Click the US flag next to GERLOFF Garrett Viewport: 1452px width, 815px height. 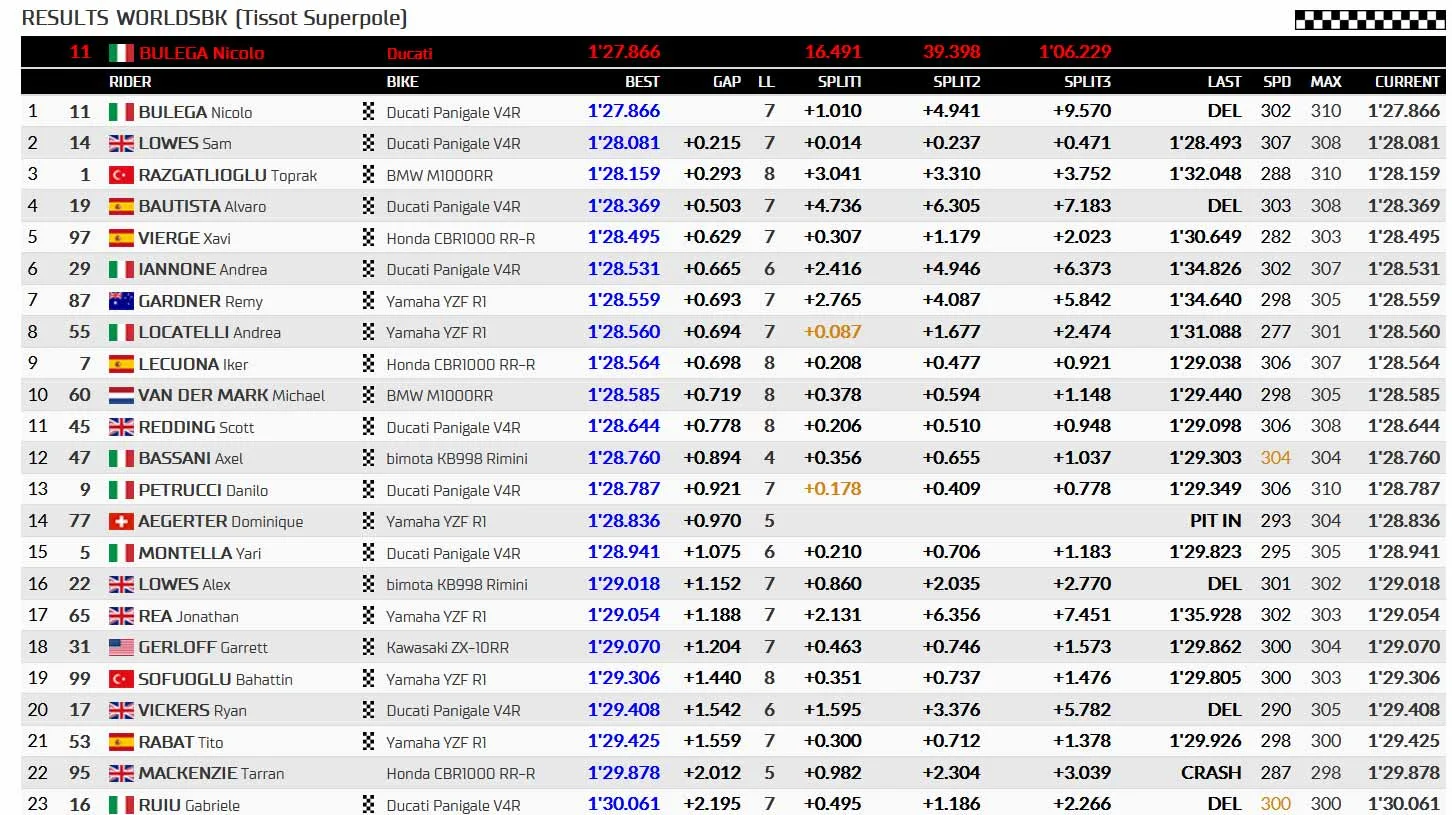tap(121, 647)
